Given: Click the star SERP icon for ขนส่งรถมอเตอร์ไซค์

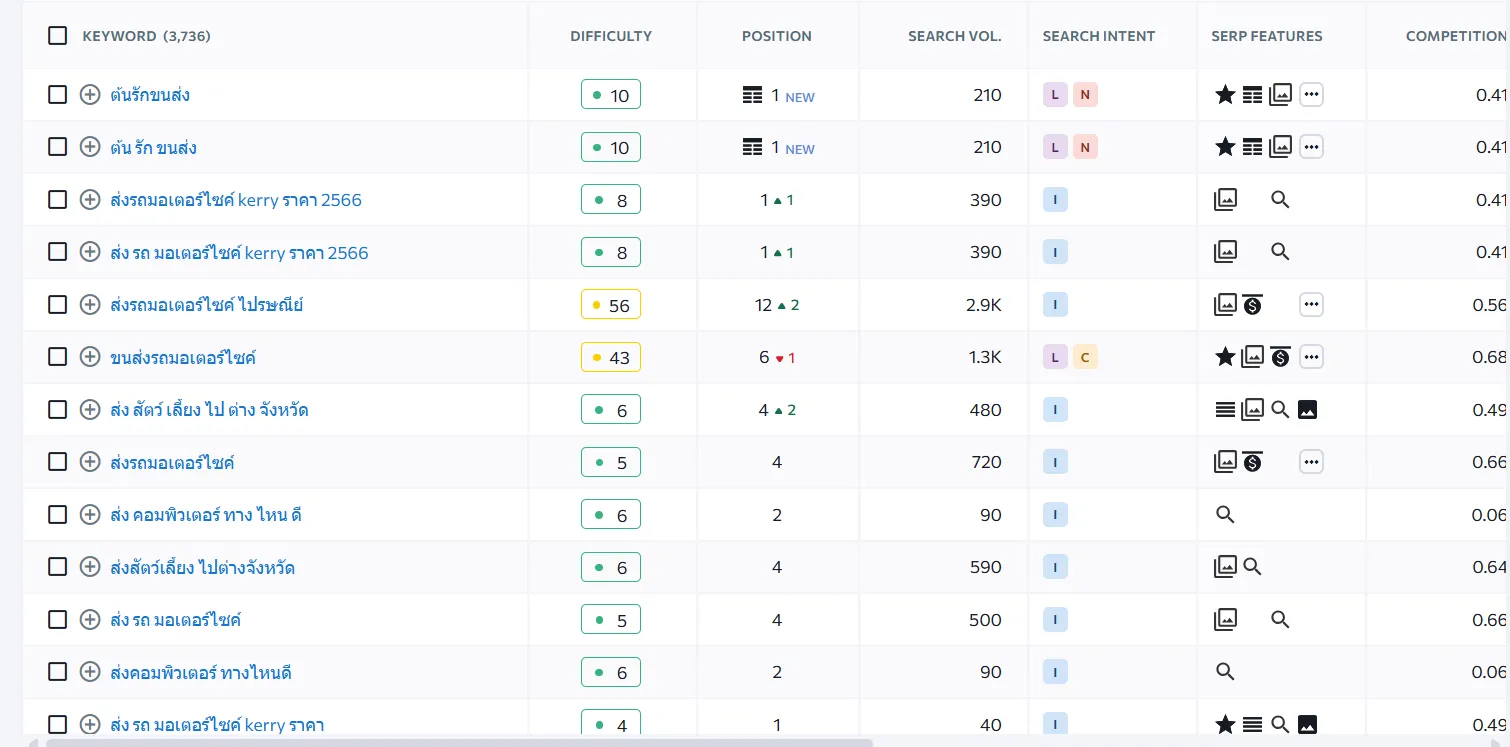Looking at the screenshot, I should 1225,357.
